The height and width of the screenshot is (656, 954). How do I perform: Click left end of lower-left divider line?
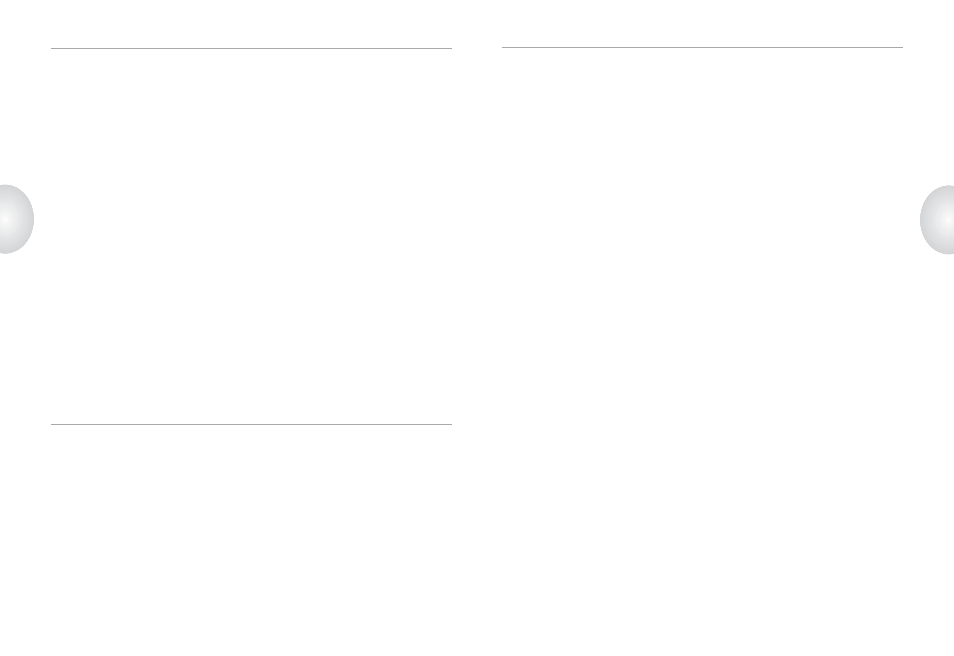pyautogui.click(x=52, y=424)
